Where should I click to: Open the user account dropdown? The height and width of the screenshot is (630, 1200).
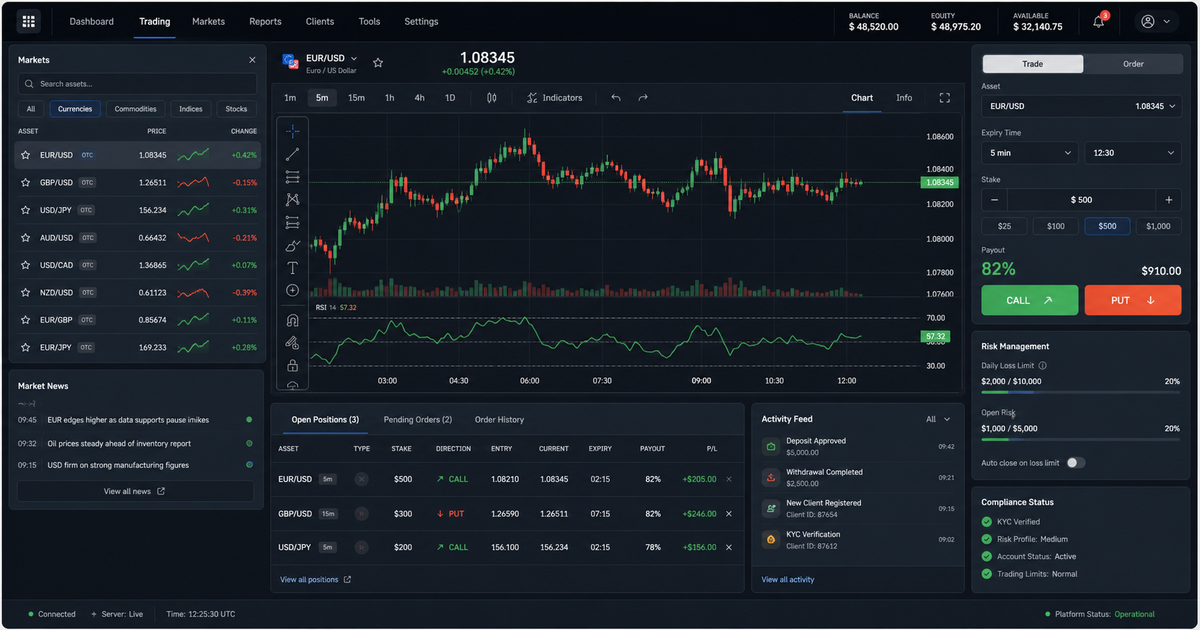coord(1155,21)
